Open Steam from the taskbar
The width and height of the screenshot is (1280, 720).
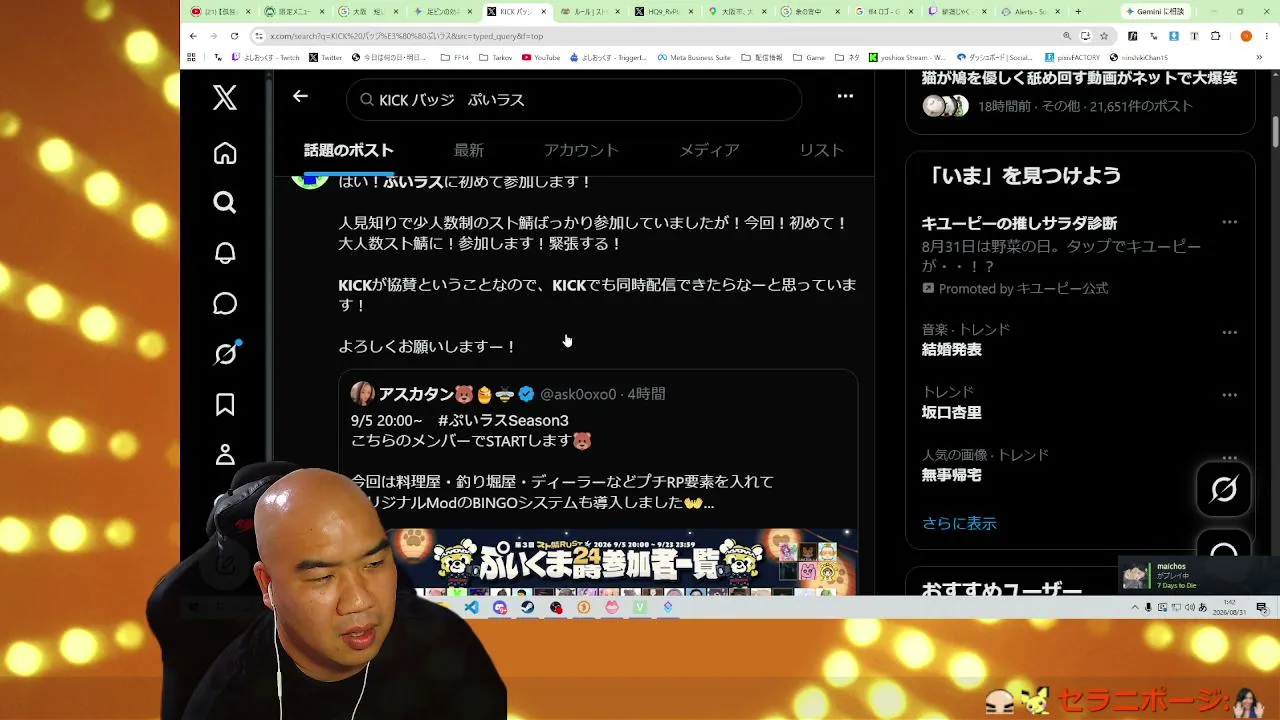pyautogui.click(x=528, y=607)
